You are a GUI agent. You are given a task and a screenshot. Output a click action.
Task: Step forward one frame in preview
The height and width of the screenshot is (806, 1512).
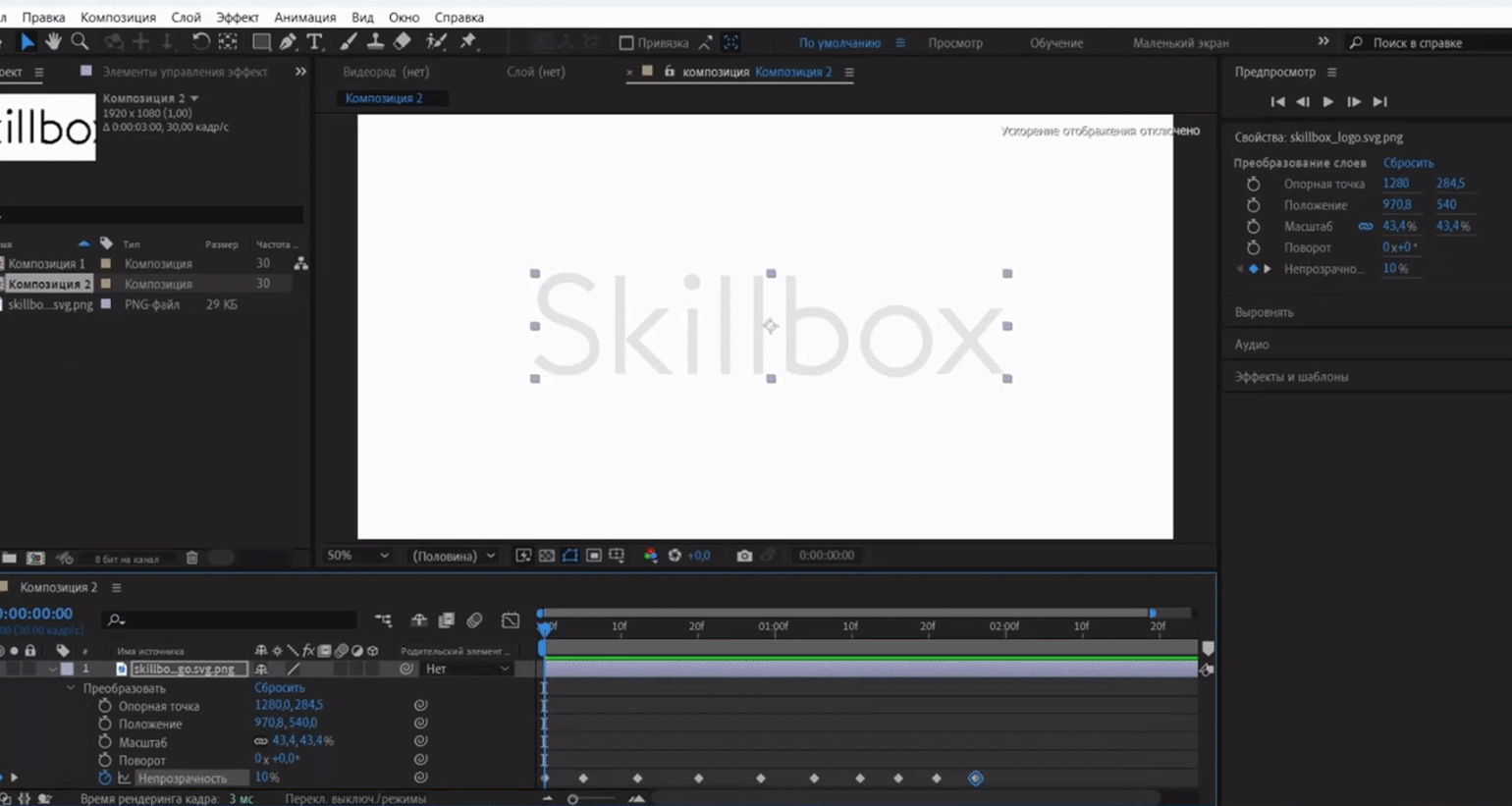pyautogui.click(x=1354, y=101)
